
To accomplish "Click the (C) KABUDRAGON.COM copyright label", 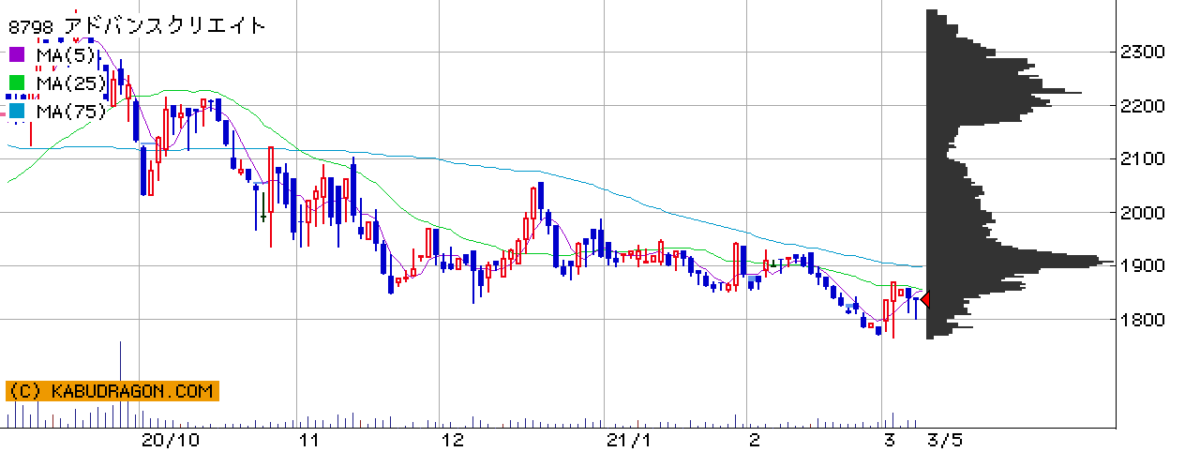I will [x=112, y=391].
